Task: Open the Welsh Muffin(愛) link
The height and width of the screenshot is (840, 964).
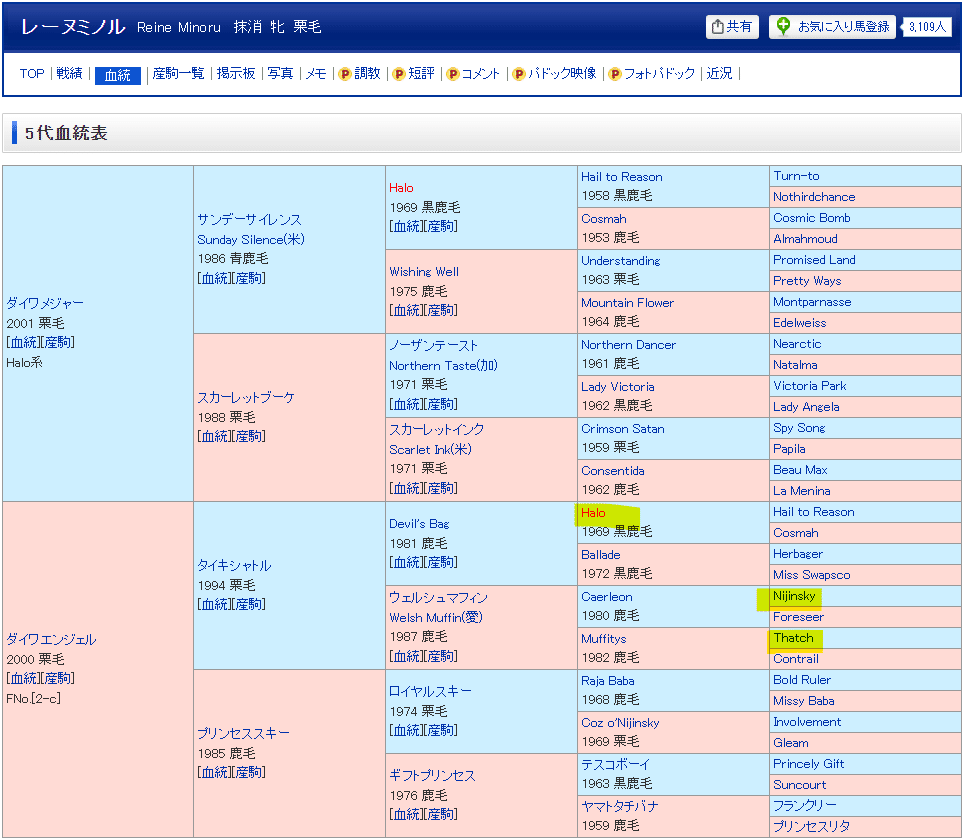Action: tap(436, 617)
